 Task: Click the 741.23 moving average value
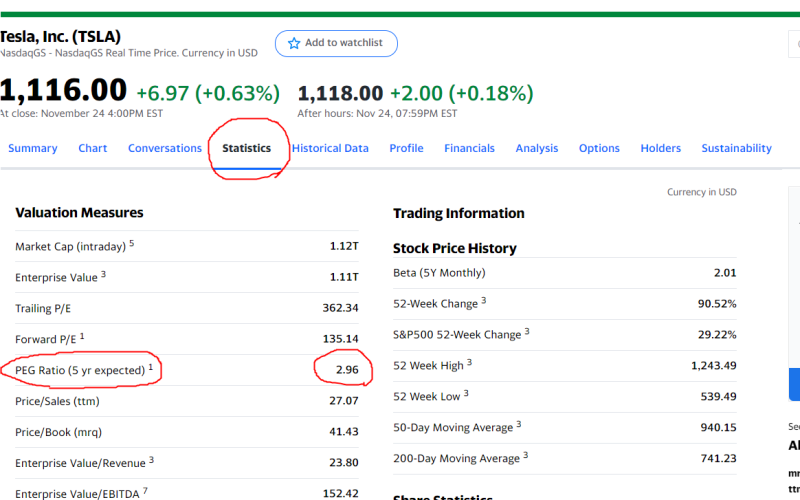[718, 458]
